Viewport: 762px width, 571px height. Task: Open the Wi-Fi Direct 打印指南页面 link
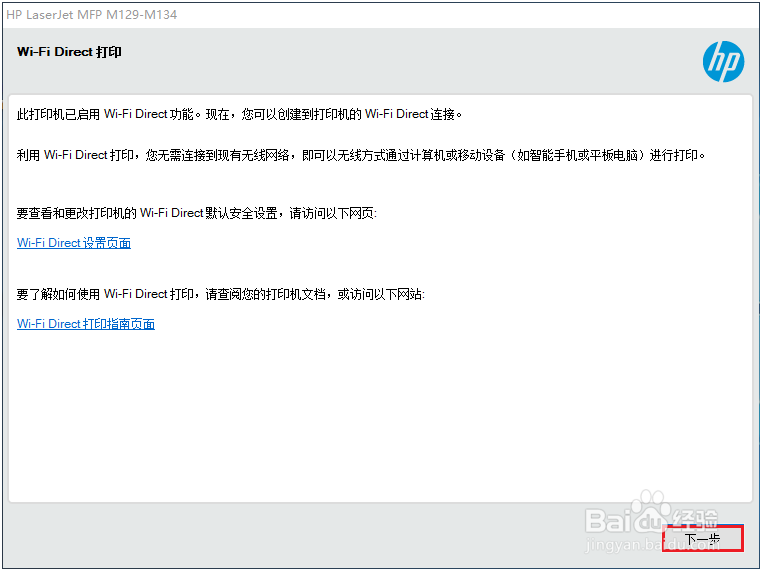(86, 324)
